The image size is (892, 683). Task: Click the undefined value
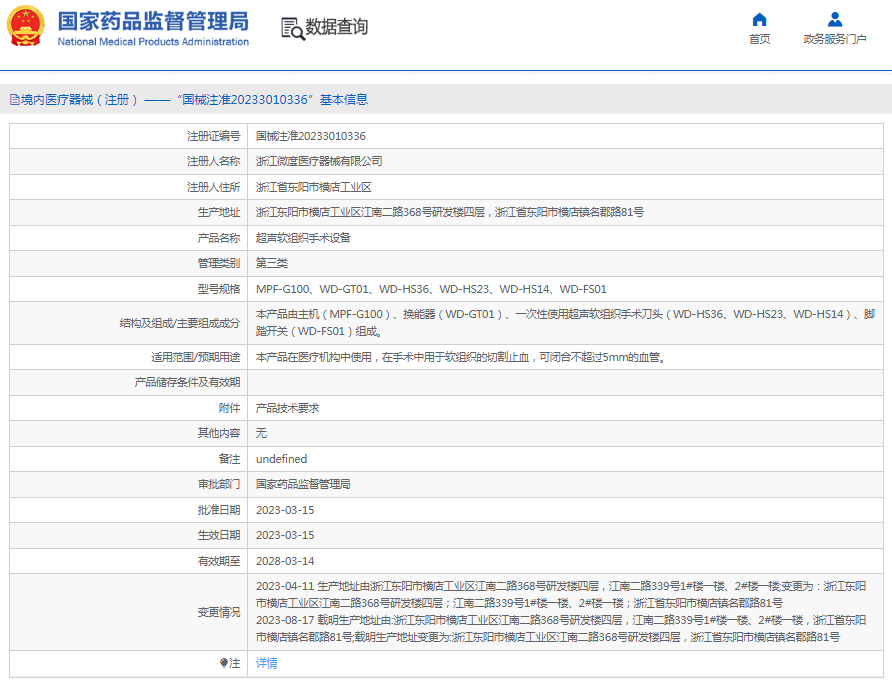[x=281, y=459]
